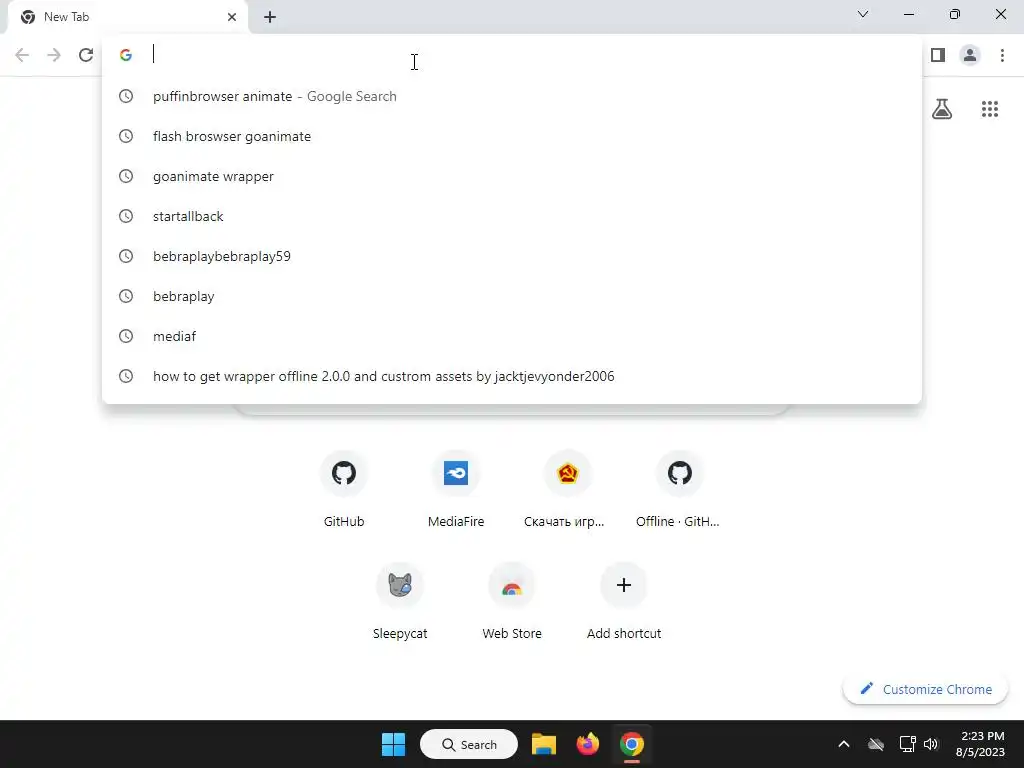The height and width of the screenshot is (768, 1024).
Task: Open the MediaFire shortcut tile
Action: 456,490
